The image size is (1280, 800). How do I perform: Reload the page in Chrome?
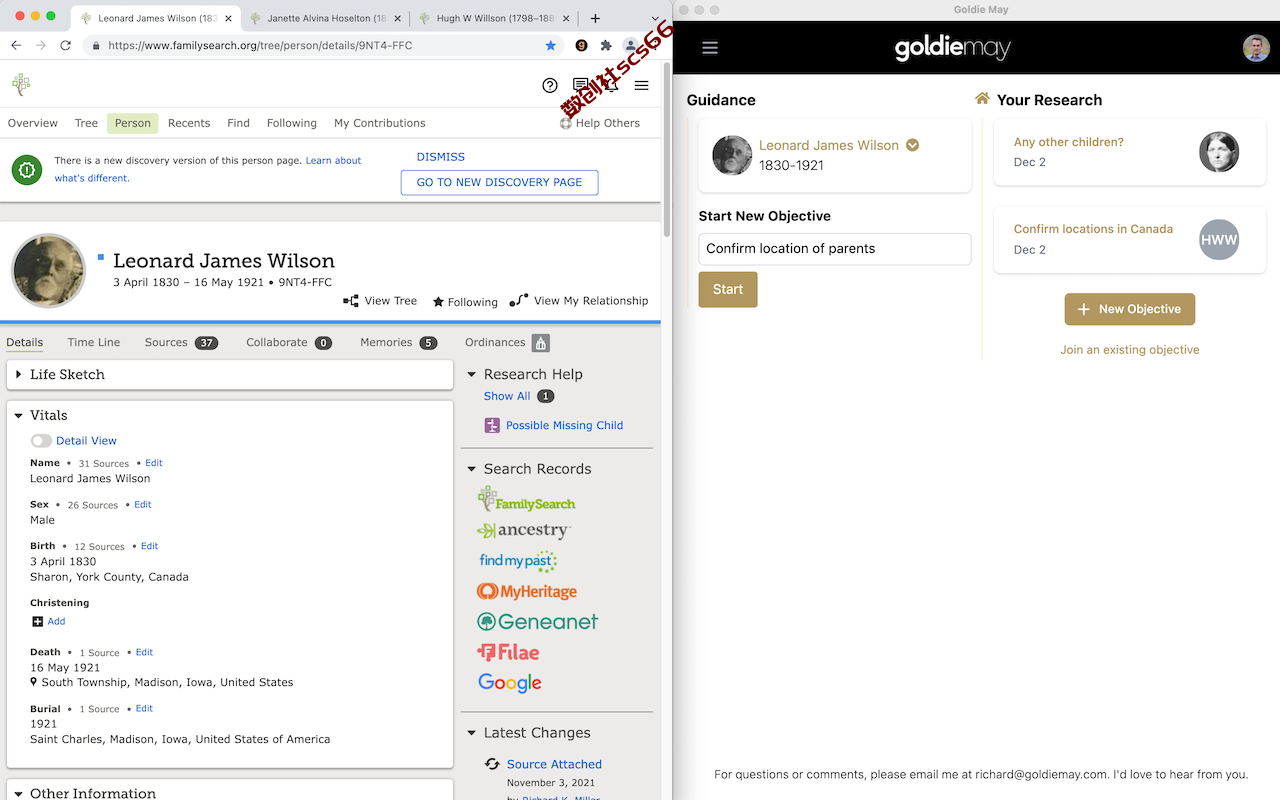tap(66, 45)
